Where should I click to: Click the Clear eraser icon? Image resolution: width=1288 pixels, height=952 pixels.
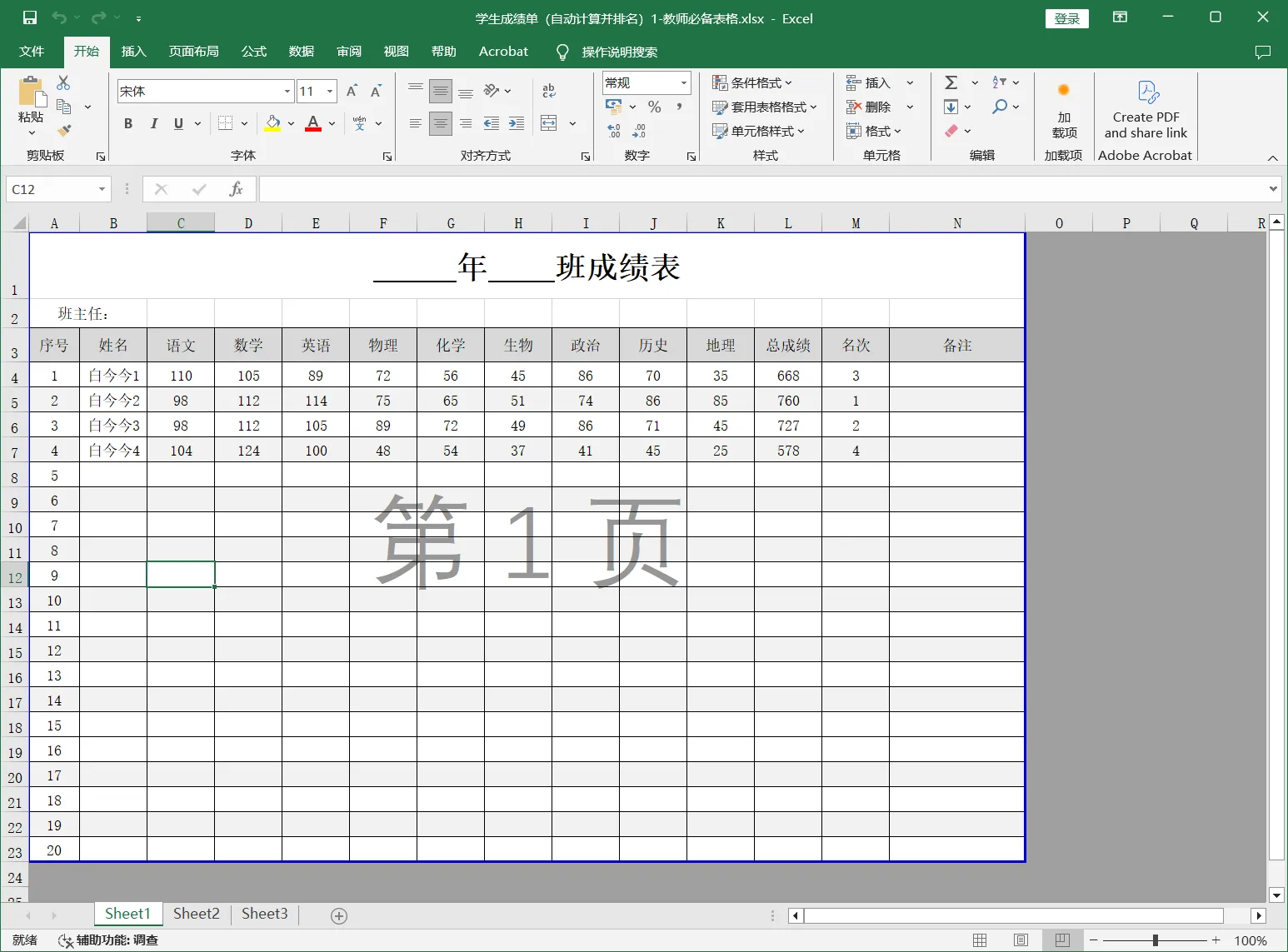[951, 131]
